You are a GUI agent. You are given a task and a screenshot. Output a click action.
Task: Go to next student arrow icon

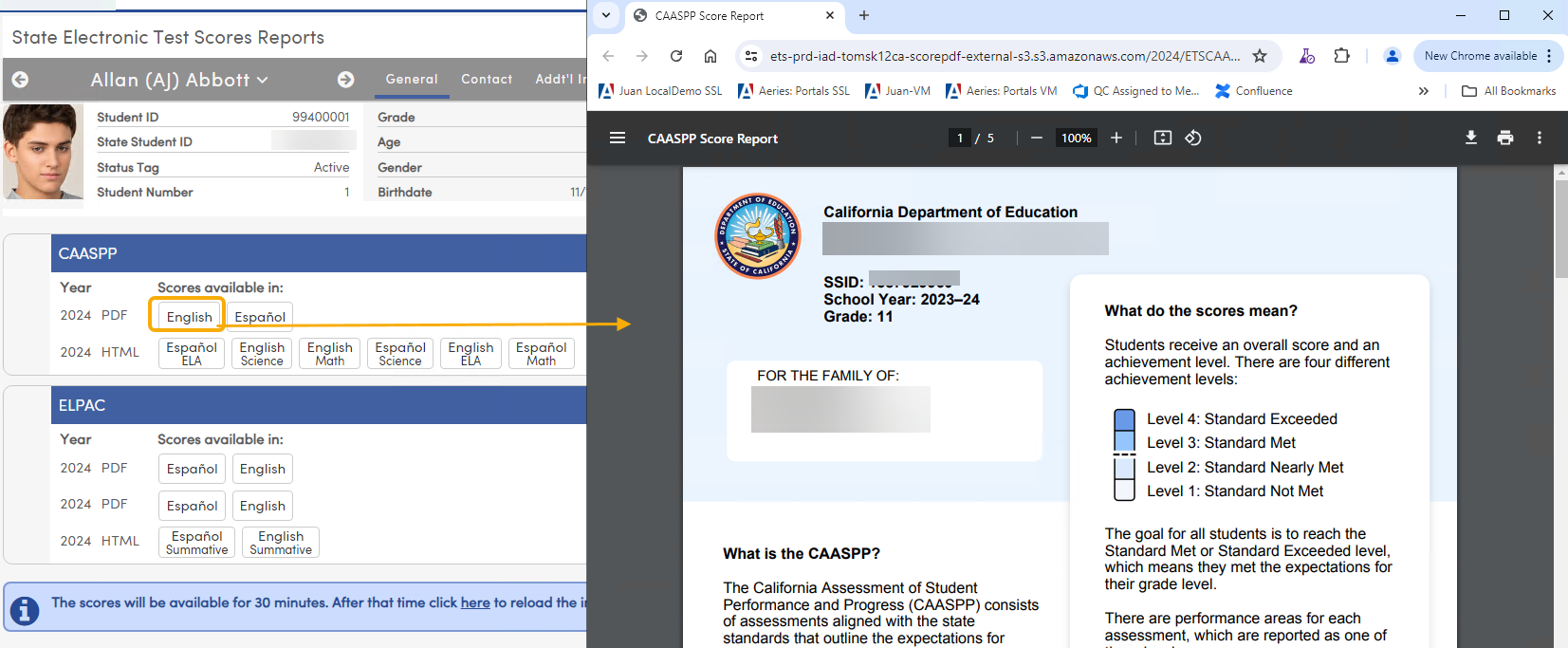click(x=346, y=80)
